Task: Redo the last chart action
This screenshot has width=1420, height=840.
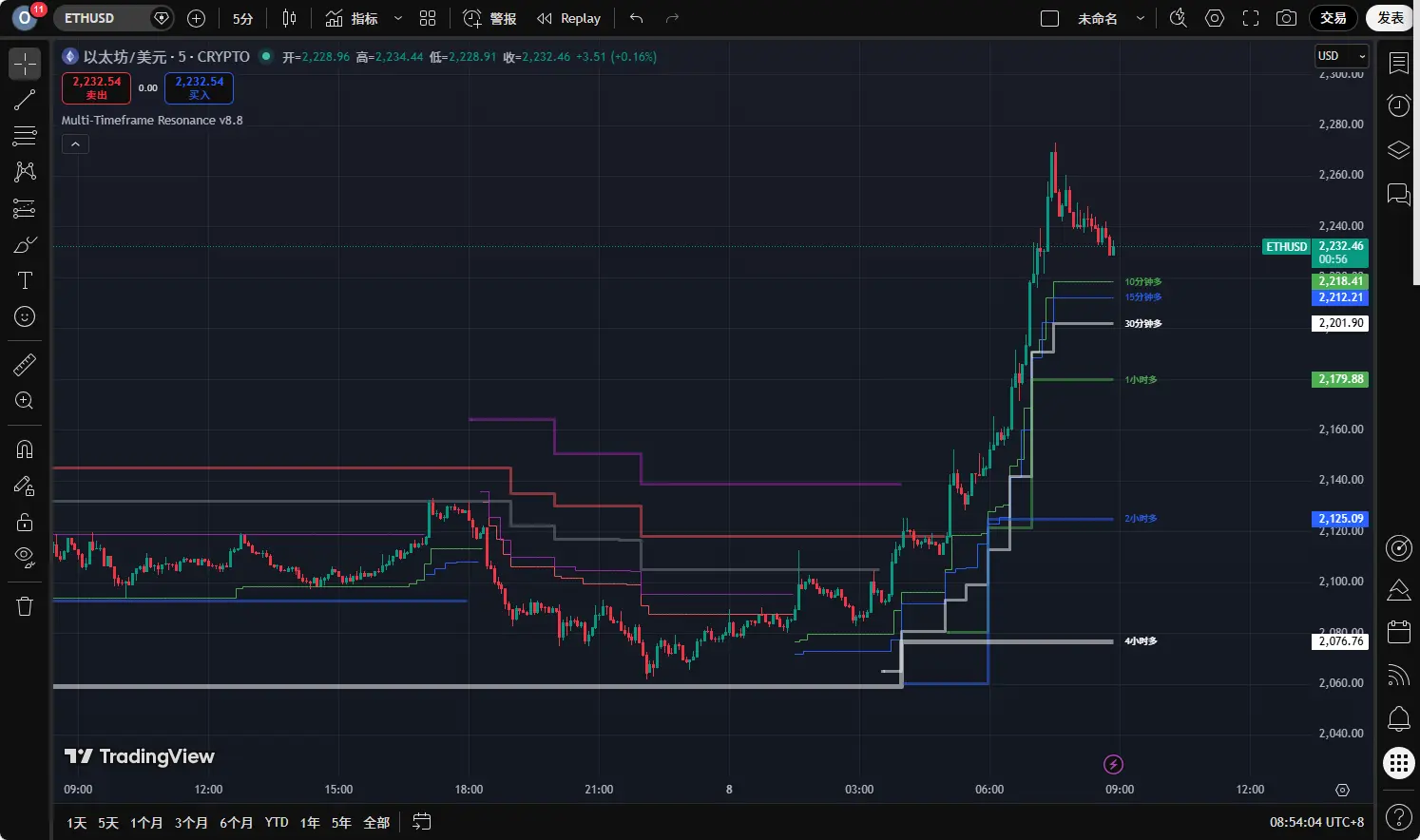Action: [672, 18]
